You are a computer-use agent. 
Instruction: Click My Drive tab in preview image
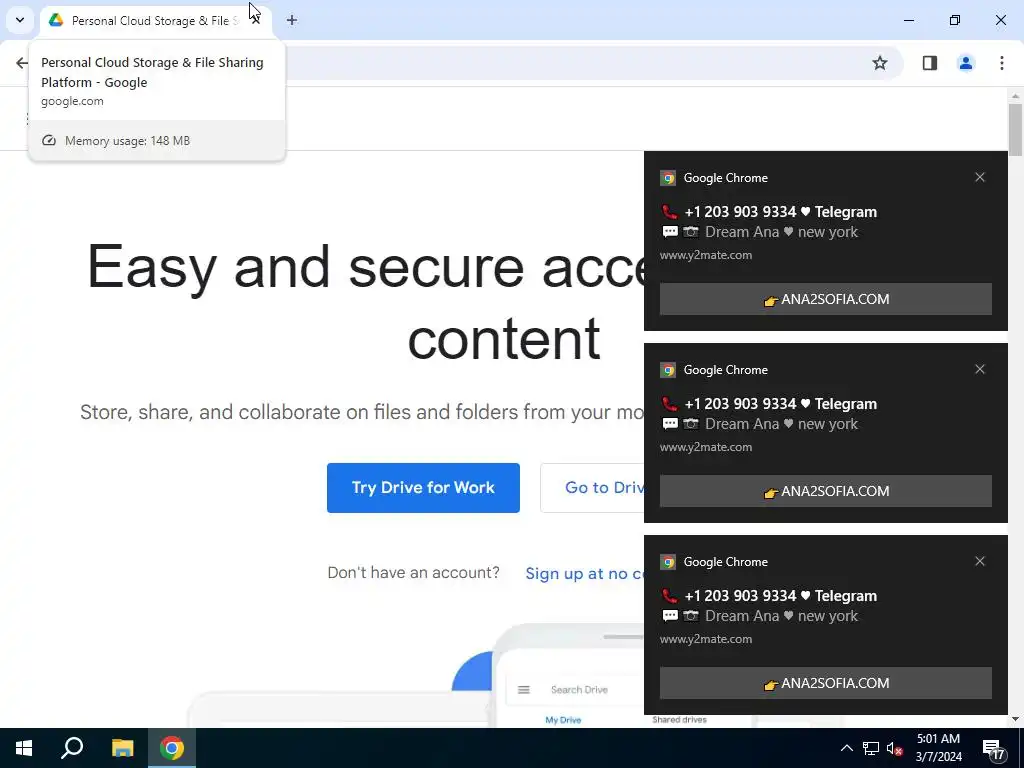563,720
